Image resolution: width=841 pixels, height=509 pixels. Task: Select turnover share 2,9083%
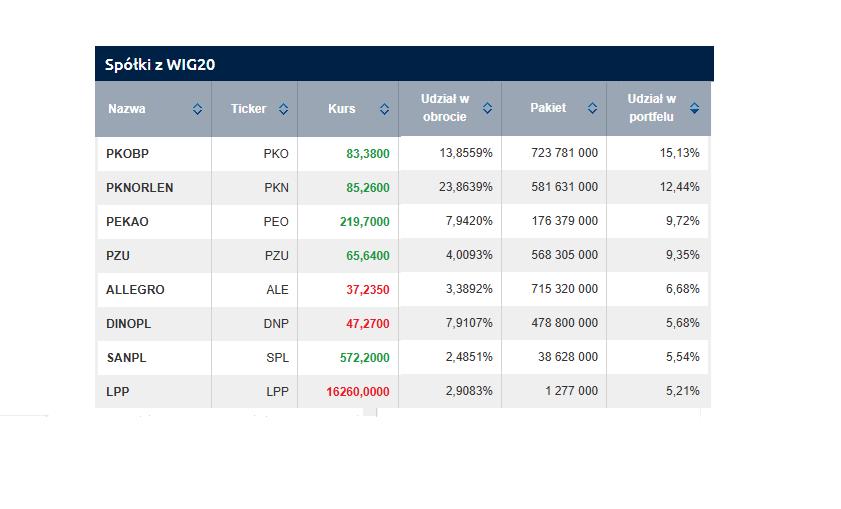pos(469,390)
